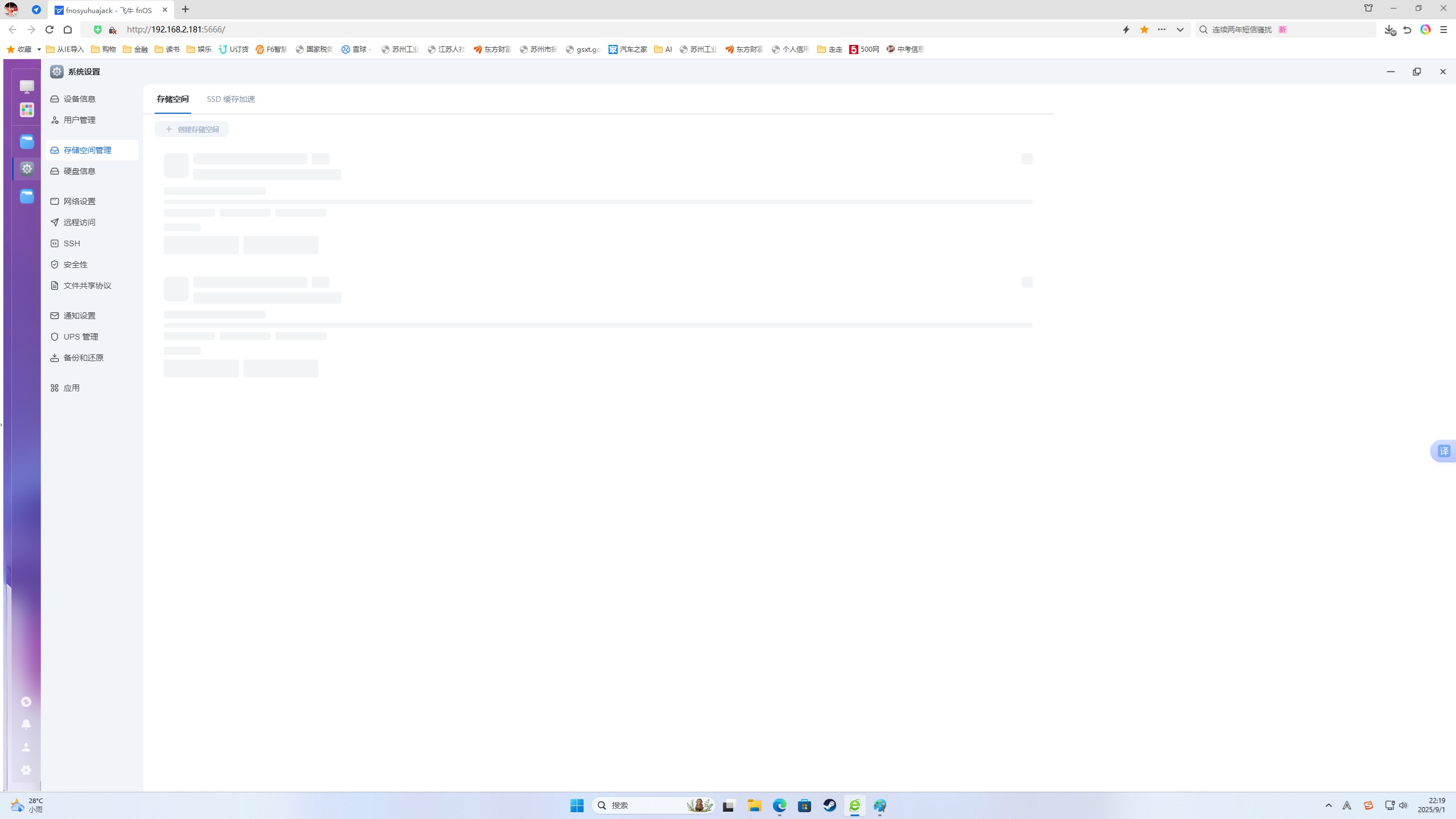Open 硬盘信息 in the settings sidebar
The width and height of the screenshot is (1456, 819).
(x=80, y=171)
